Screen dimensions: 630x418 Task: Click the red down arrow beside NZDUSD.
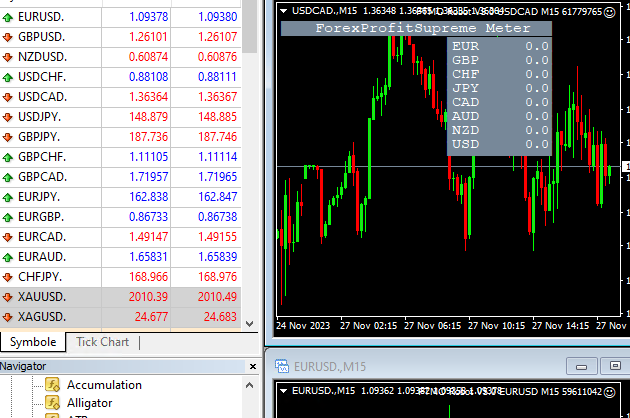(8, 57)
